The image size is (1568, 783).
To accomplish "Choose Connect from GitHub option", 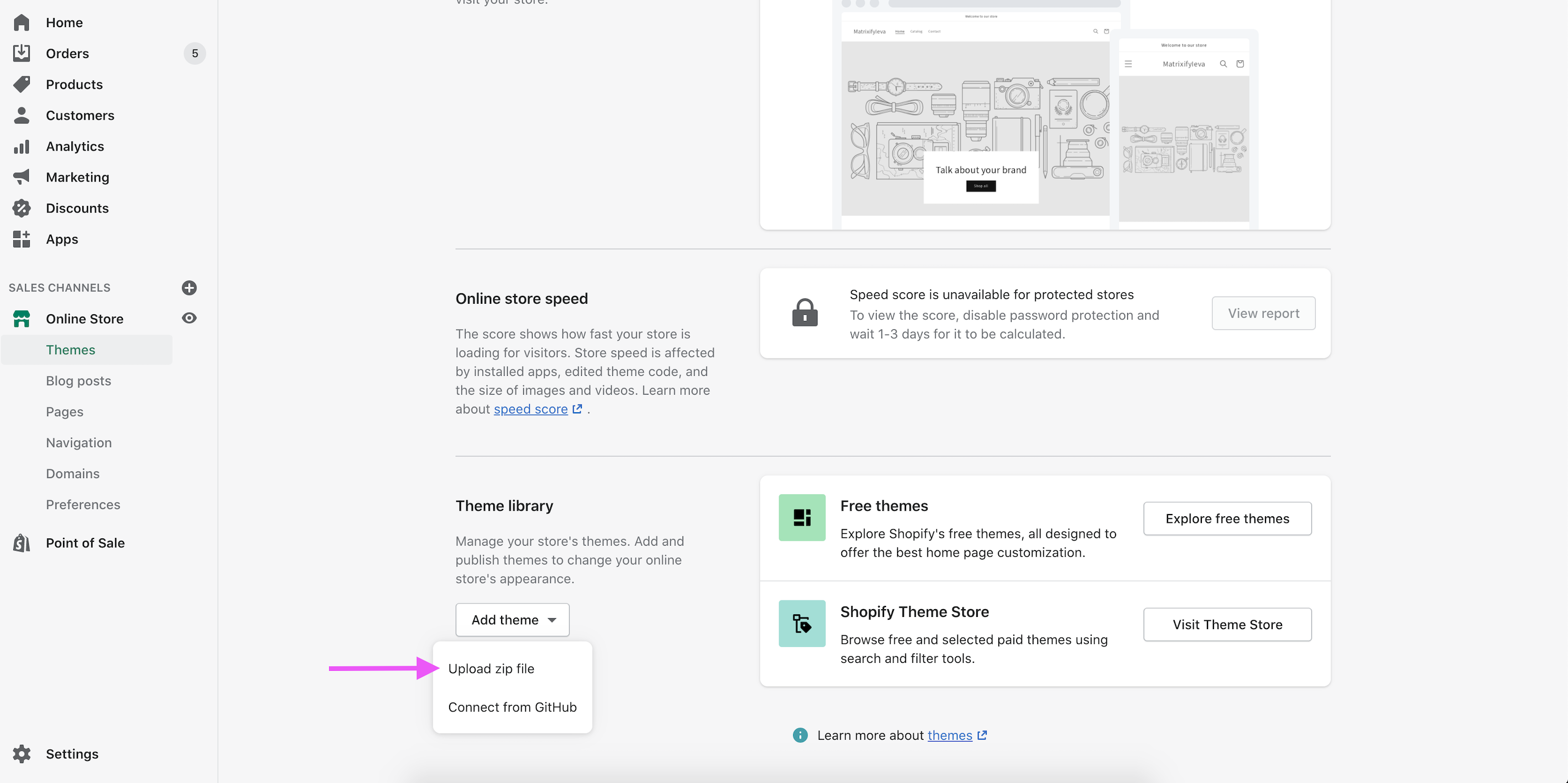I will 512,708.
